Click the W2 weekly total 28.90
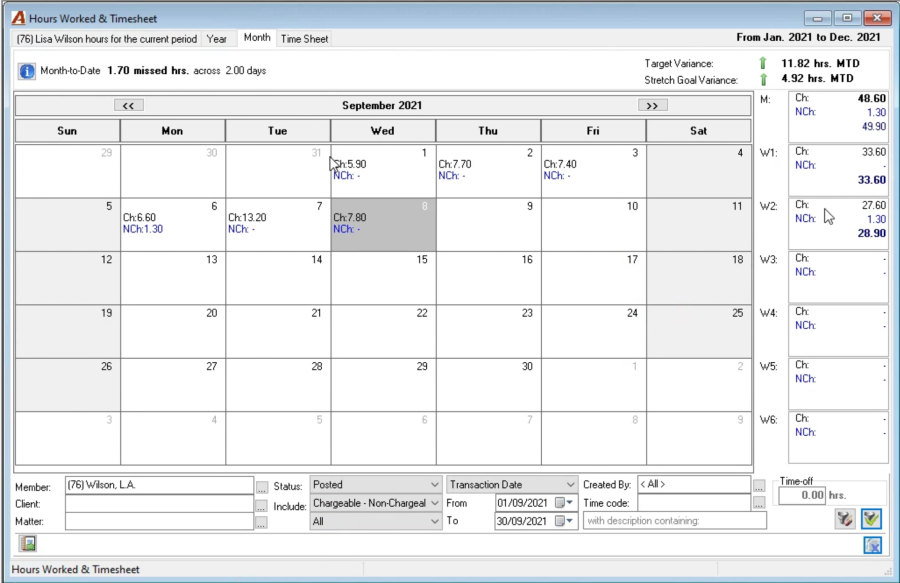 click(871, 234)
